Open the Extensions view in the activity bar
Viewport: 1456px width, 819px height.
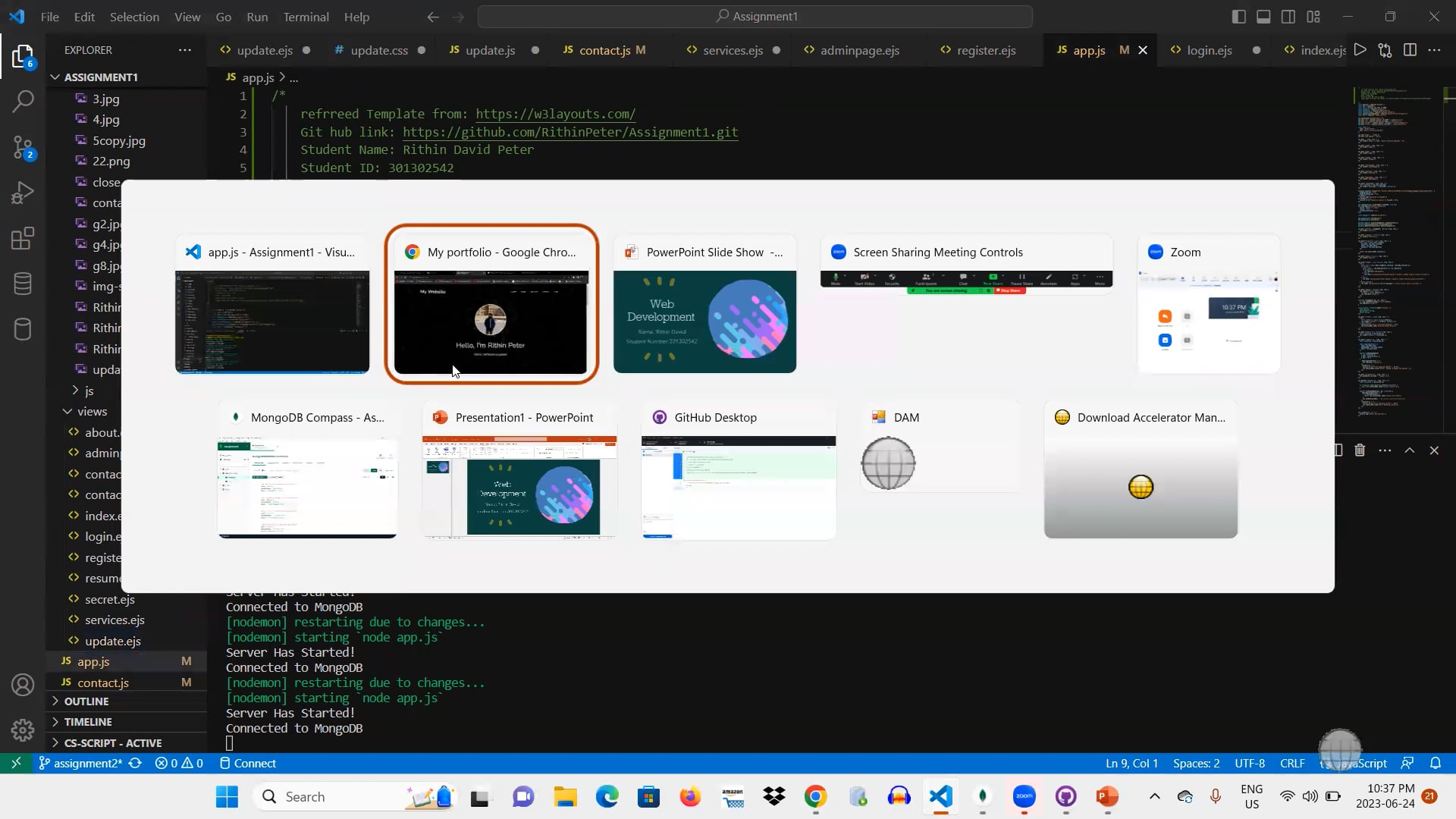[23, 238]
